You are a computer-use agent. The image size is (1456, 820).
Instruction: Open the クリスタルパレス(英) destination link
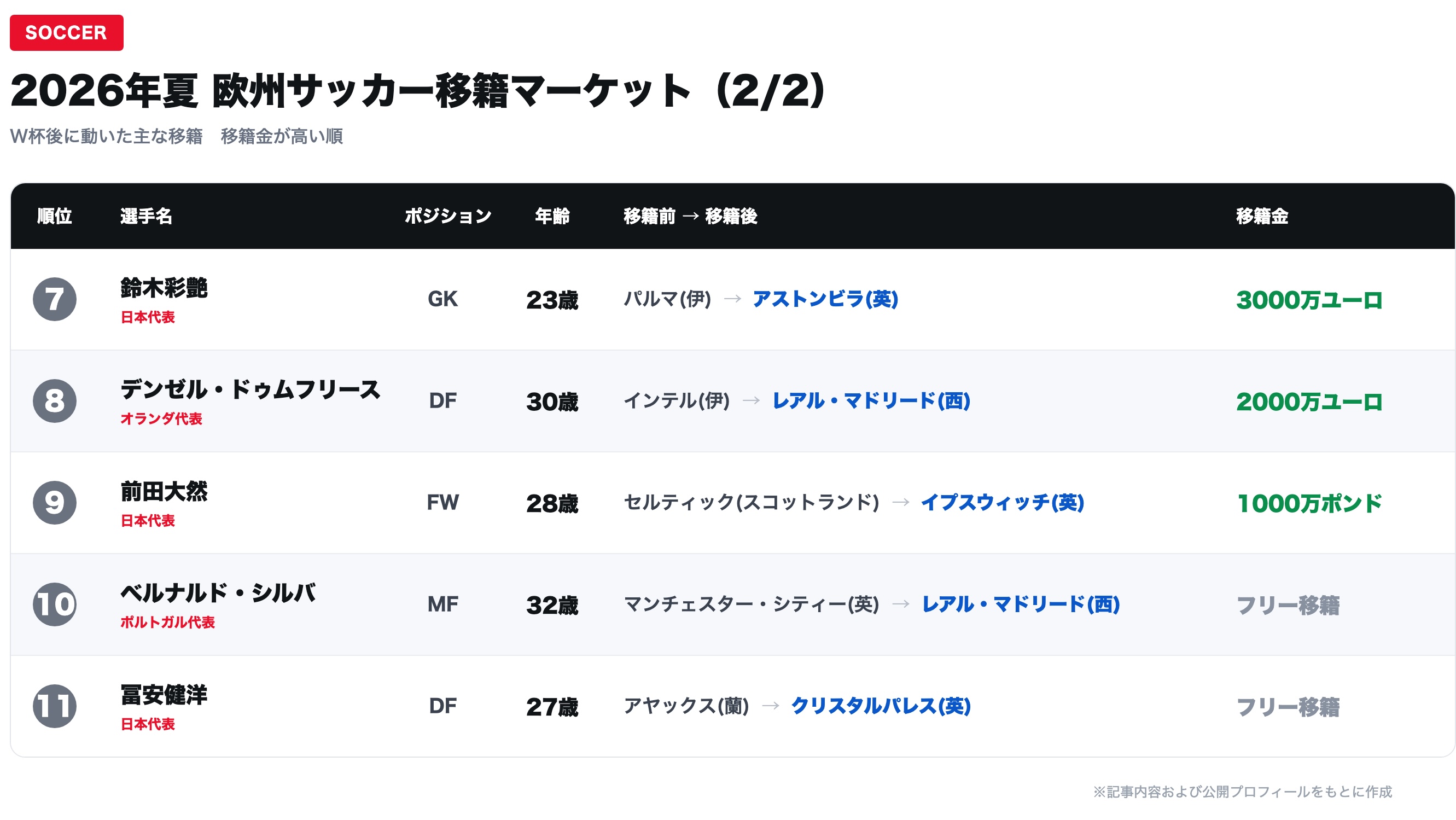(x=881, y=706)
